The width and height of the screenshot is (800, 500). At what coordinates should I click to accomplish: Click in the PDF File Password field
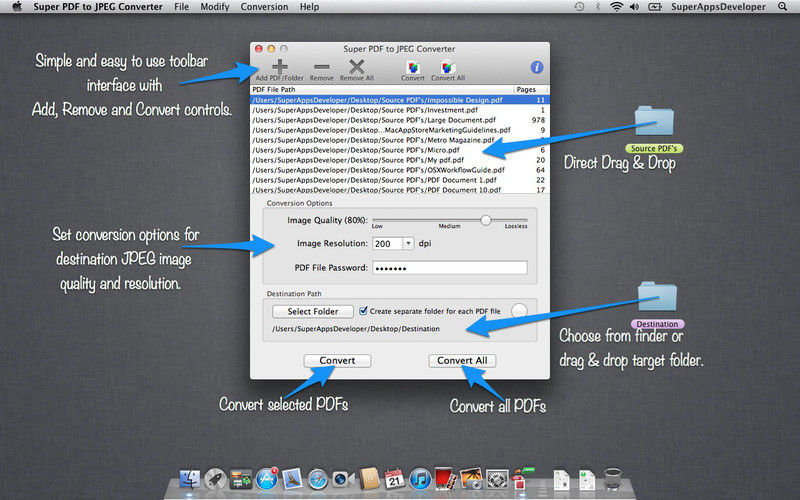coord(449,267)
